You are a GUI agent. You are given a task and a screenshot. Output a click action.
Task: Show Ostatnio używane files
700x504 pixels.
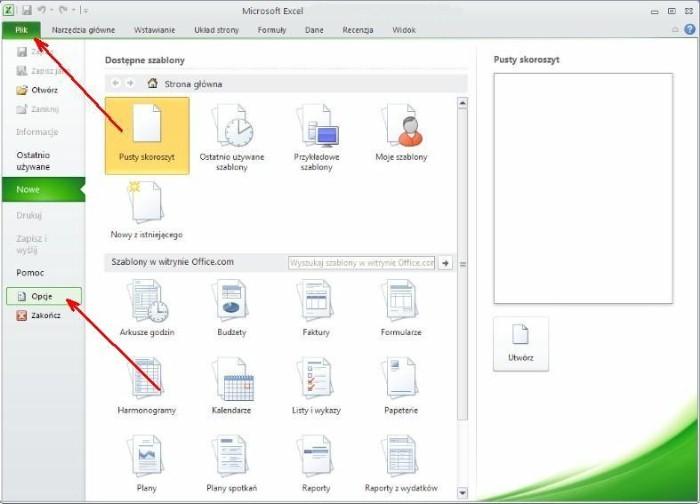[x=33, y=161]
